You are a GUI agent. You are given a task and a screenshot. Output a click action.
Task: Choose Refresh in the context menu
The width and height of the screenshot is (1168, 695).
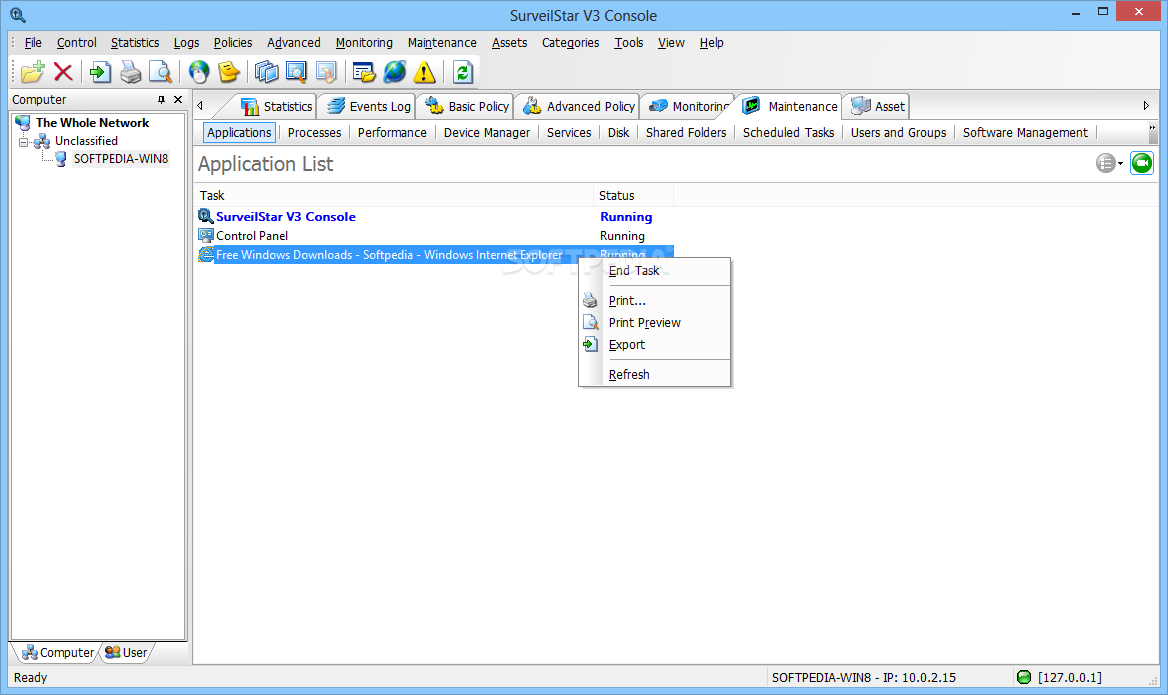click(655, 375)
